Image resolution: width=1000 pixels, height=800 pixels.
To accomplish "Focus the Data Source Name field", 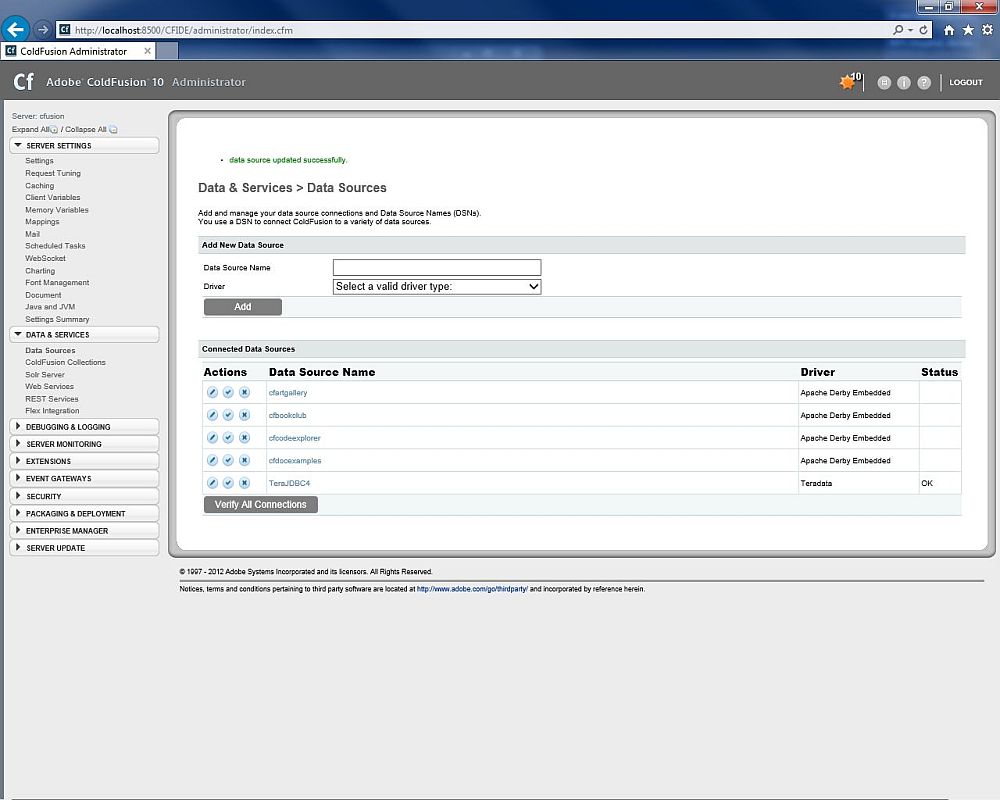I will (x=437, y=267).
